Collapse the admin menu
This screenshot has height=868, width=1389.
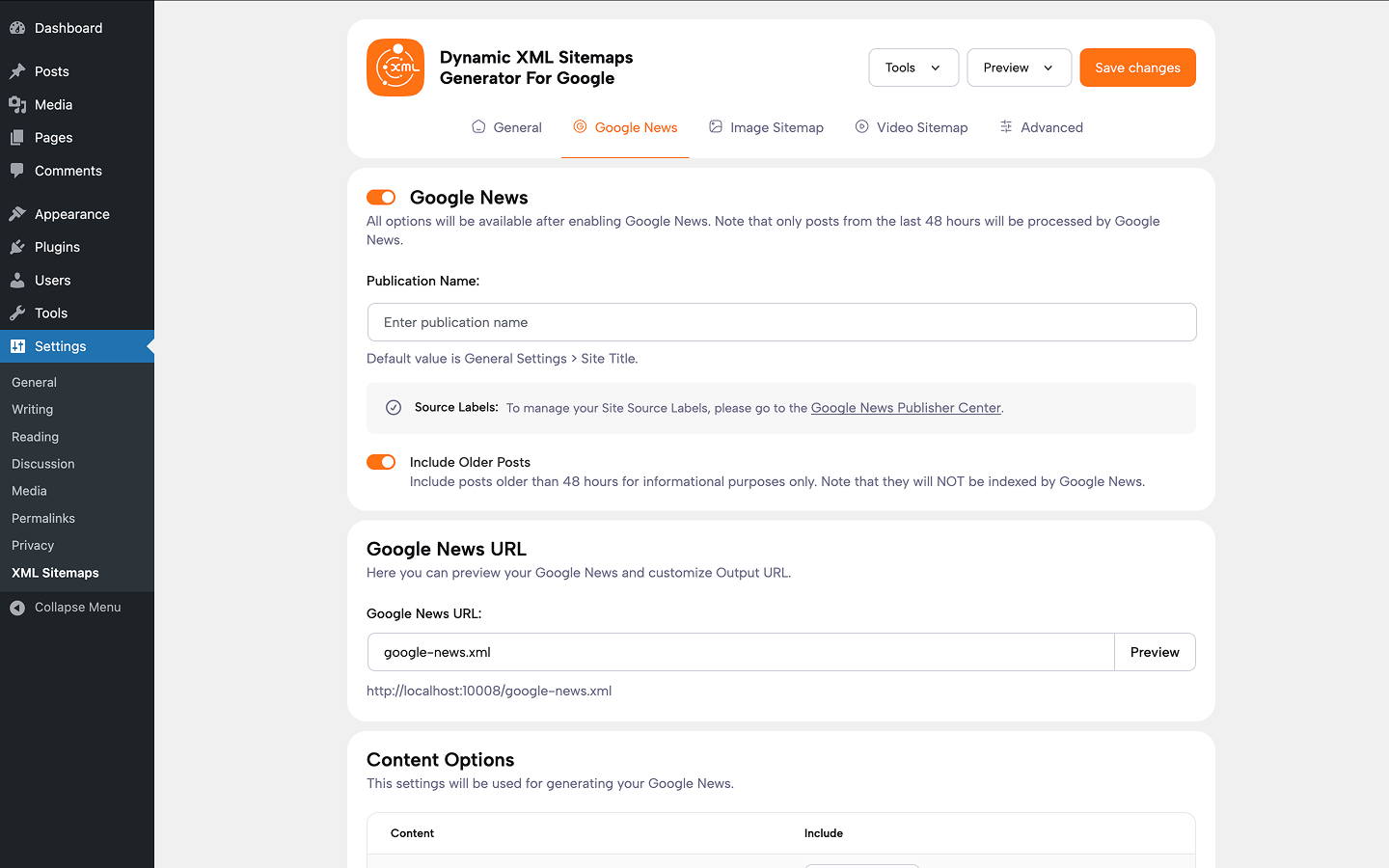click(65, 607)
